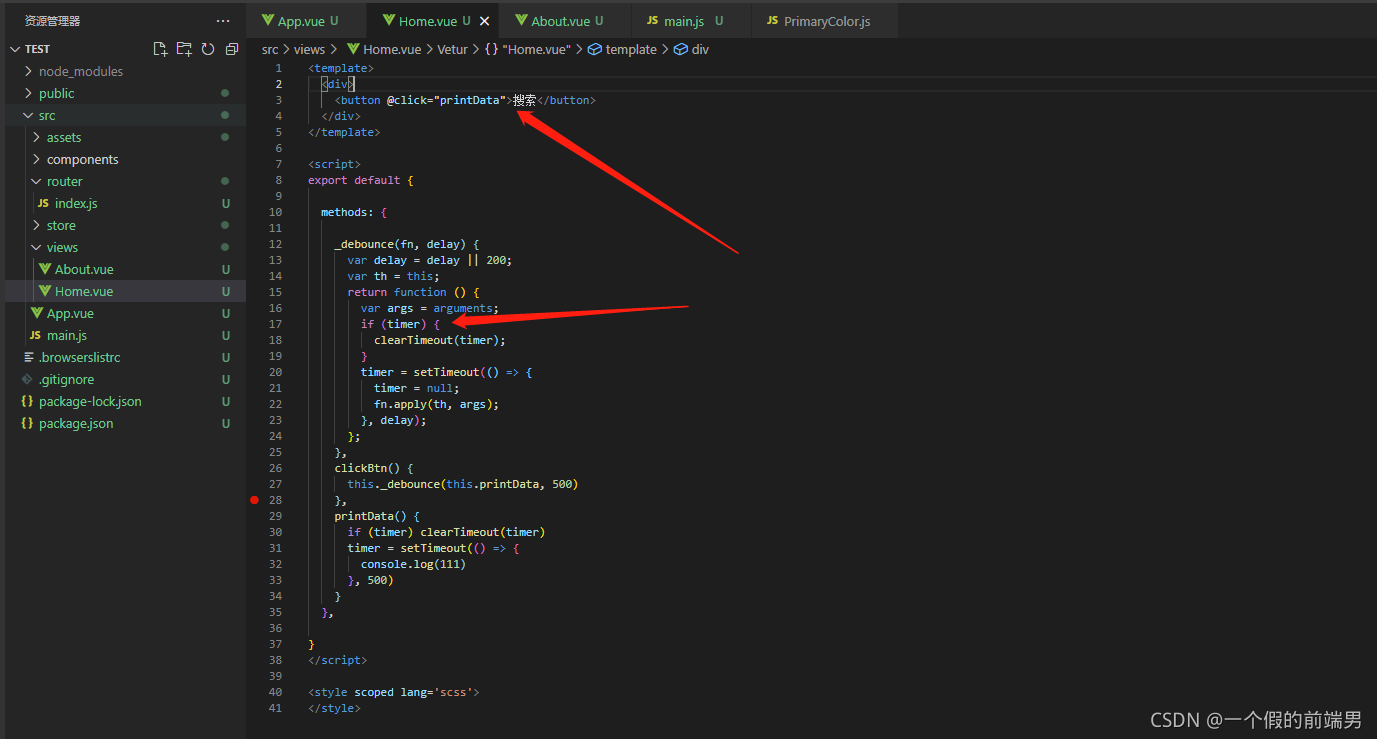Click "console.log(111)" on line 32
The width and height of the screenshot is (1377, 739).
413,564
